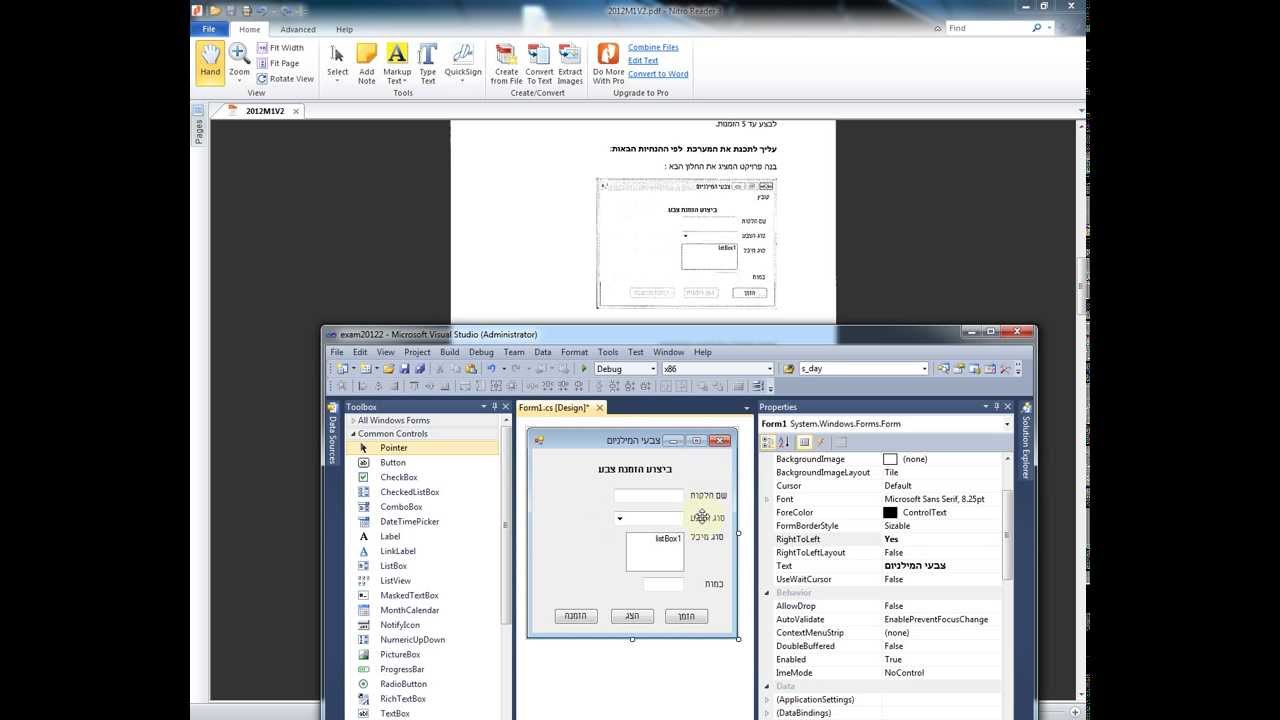Viewport: 1280px width, 720px height.
Task: Click Save All in Visual Studio toolbar
Action: 419,369
